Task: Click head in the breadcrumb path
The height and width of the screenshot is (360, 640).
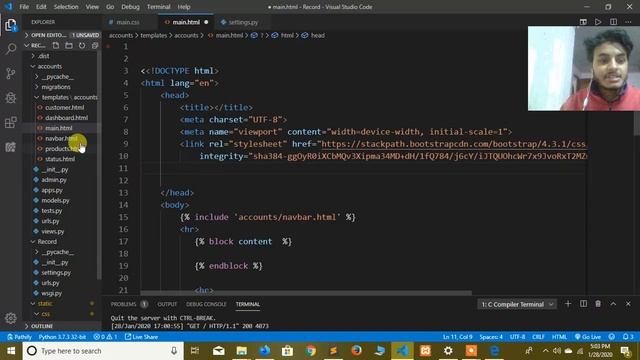Action: click(318, 36)
